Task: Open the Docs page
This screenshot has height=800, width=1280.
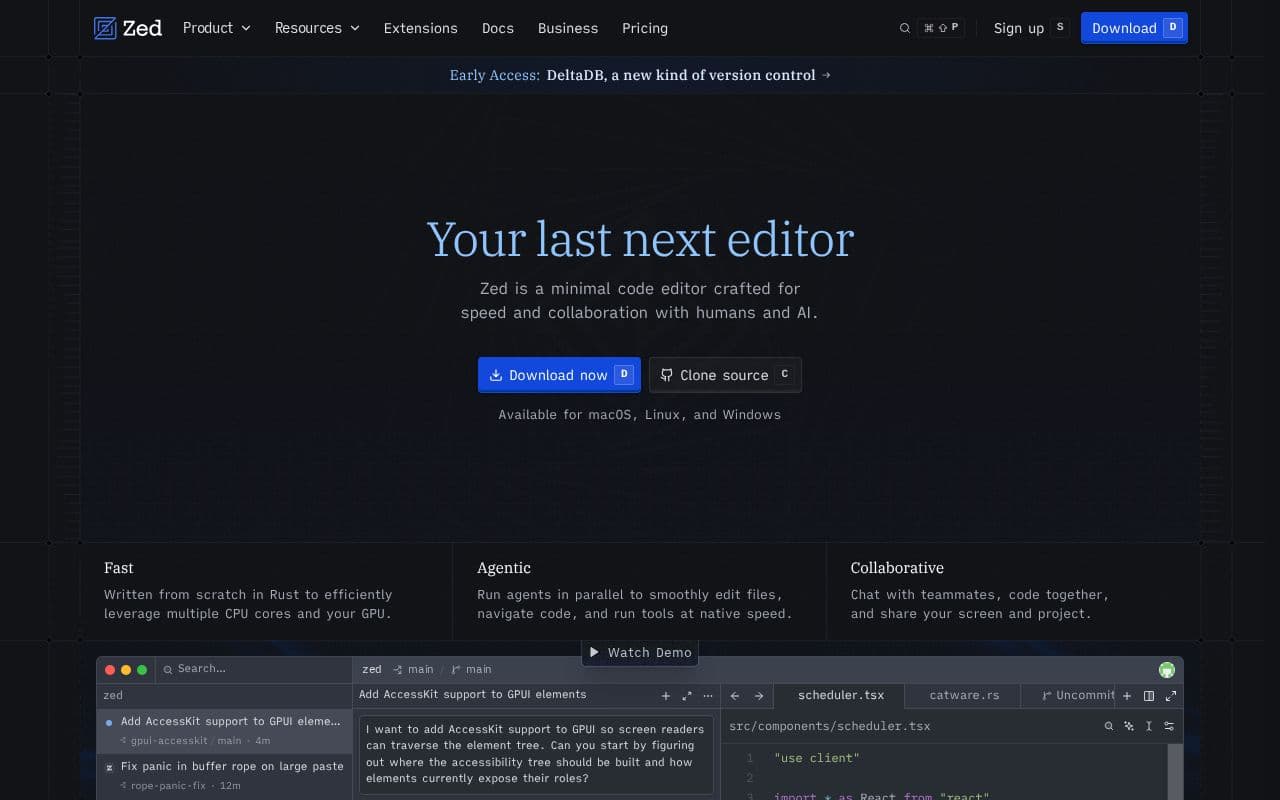Action: click(x=498, y=28)
